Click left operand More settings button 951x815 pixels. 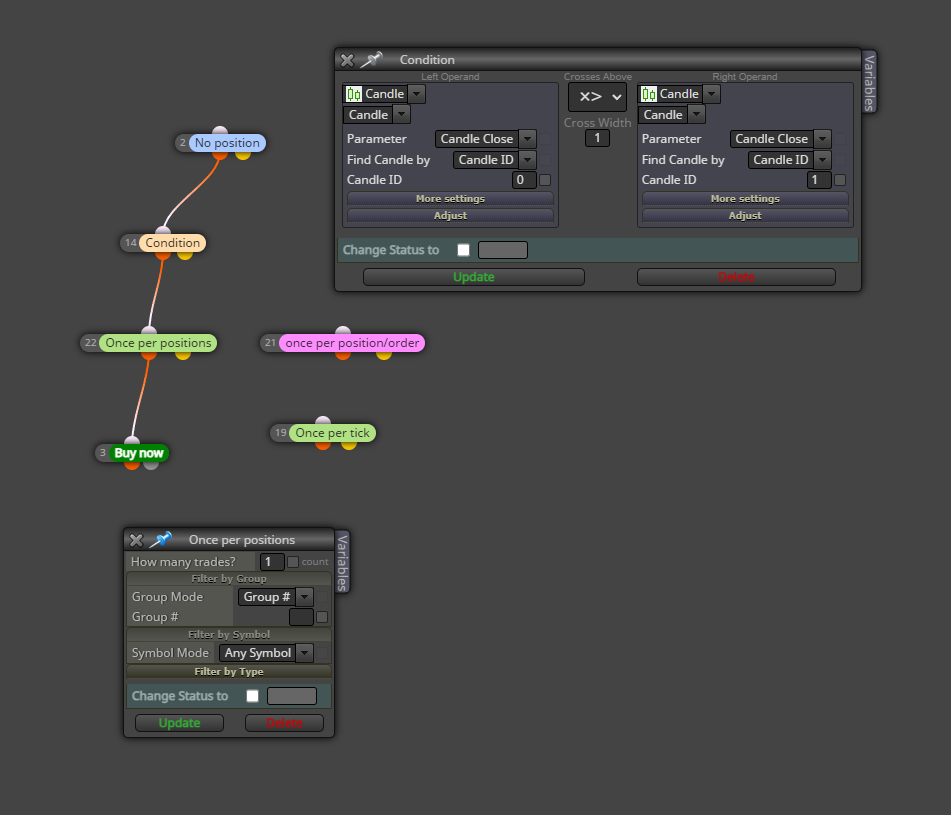[450, 198]
